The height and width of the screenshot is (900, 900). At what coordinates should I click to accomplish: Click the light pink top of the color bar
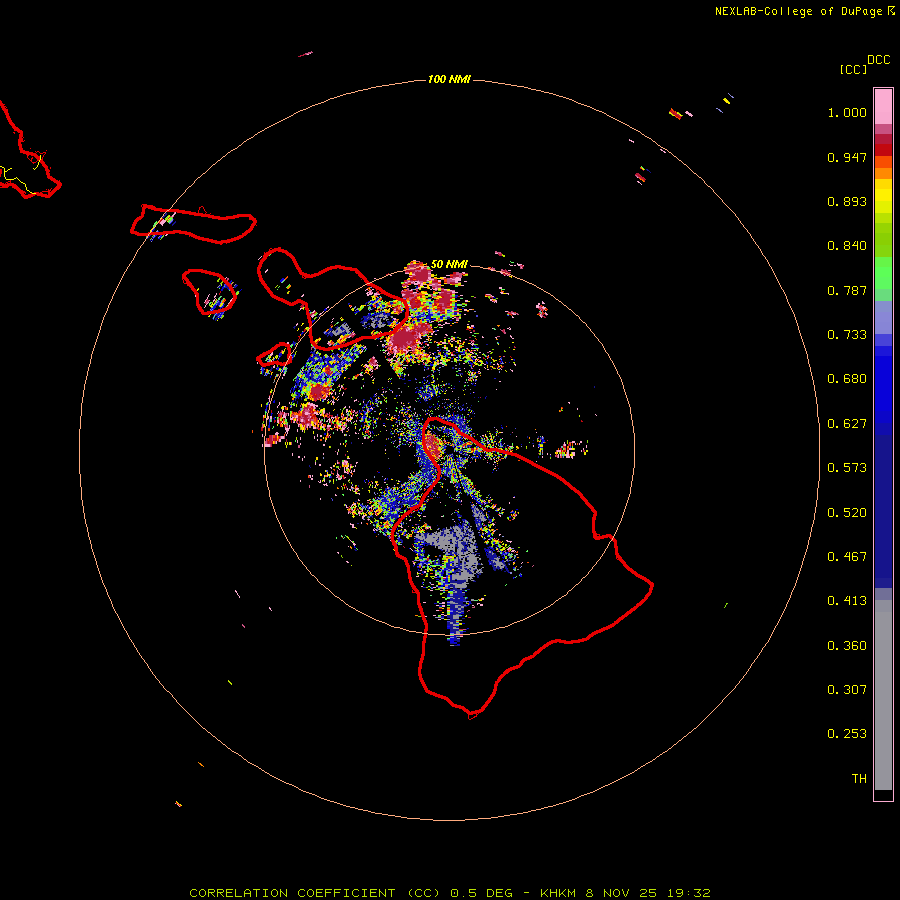(883, 106)
